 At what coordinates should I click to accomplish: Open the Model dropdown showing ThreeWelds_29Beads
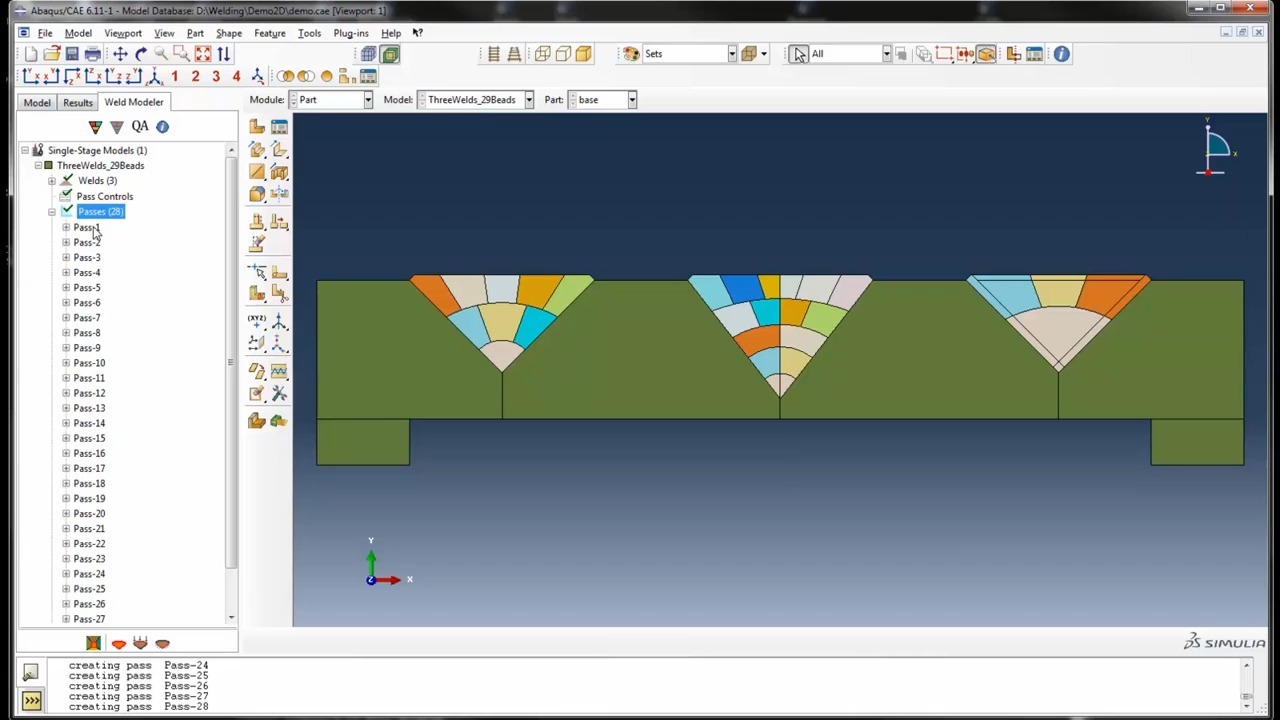point(475,100)
